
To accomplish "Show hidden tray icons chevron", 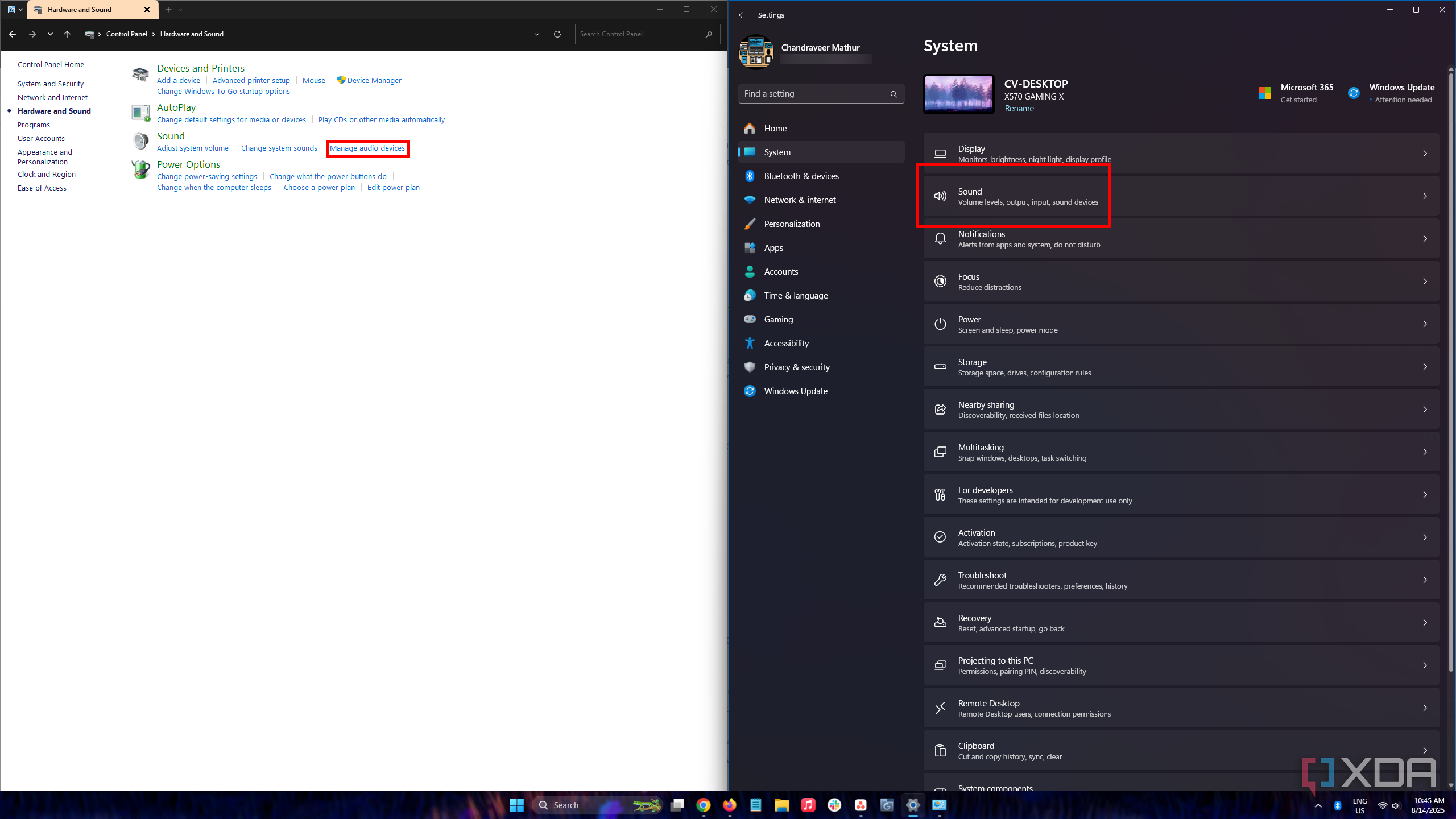I will pyautogui.click(x=1318, y=805).
